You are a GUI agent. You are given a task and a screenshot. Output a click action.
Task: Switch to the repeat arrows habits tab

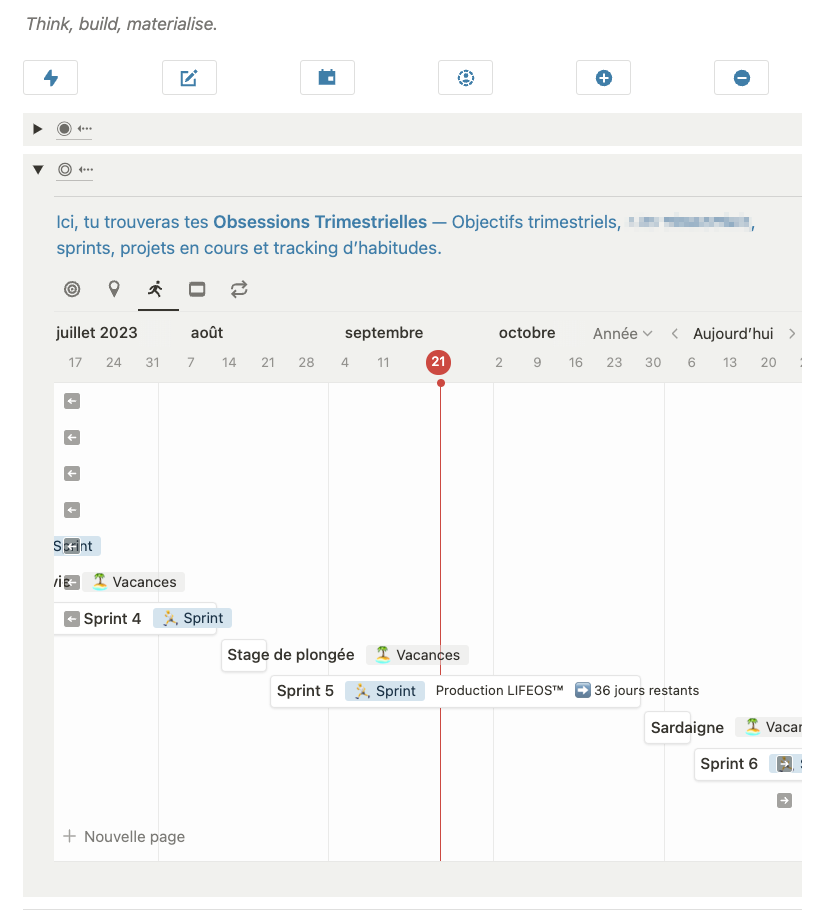click(239, 290)
